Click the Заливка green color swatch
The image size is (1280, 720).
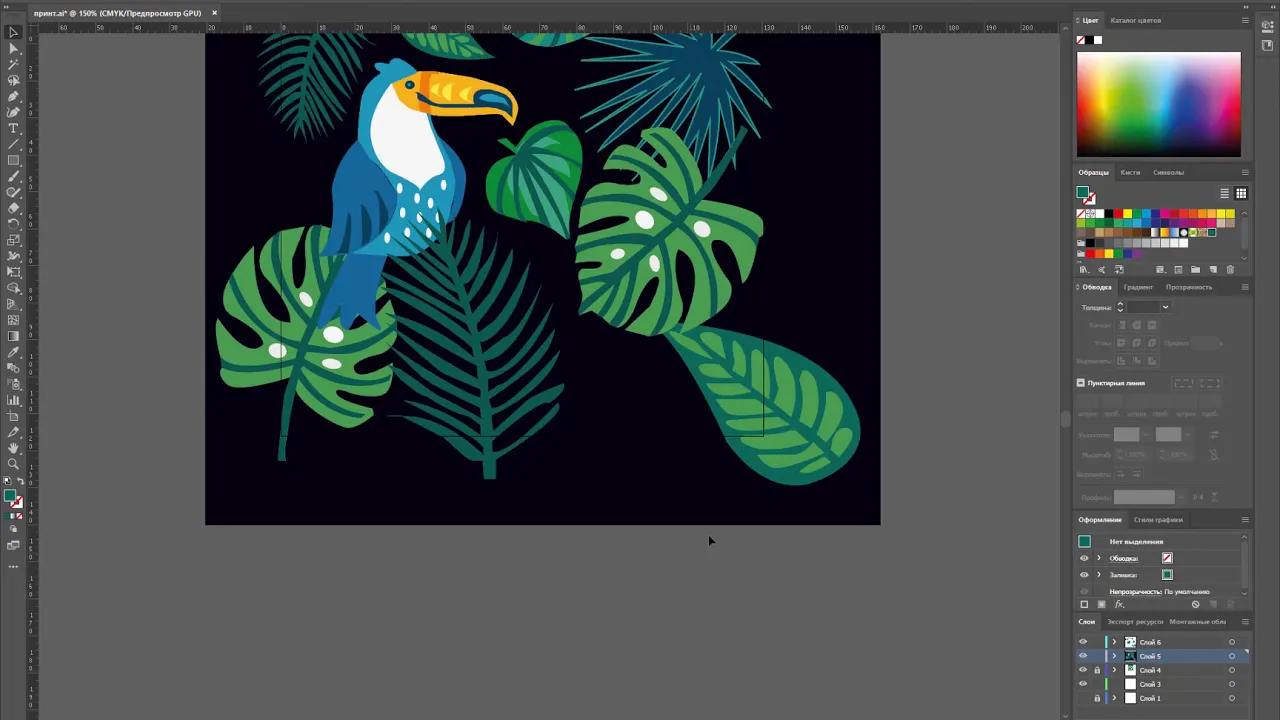tap(1167, 575)
